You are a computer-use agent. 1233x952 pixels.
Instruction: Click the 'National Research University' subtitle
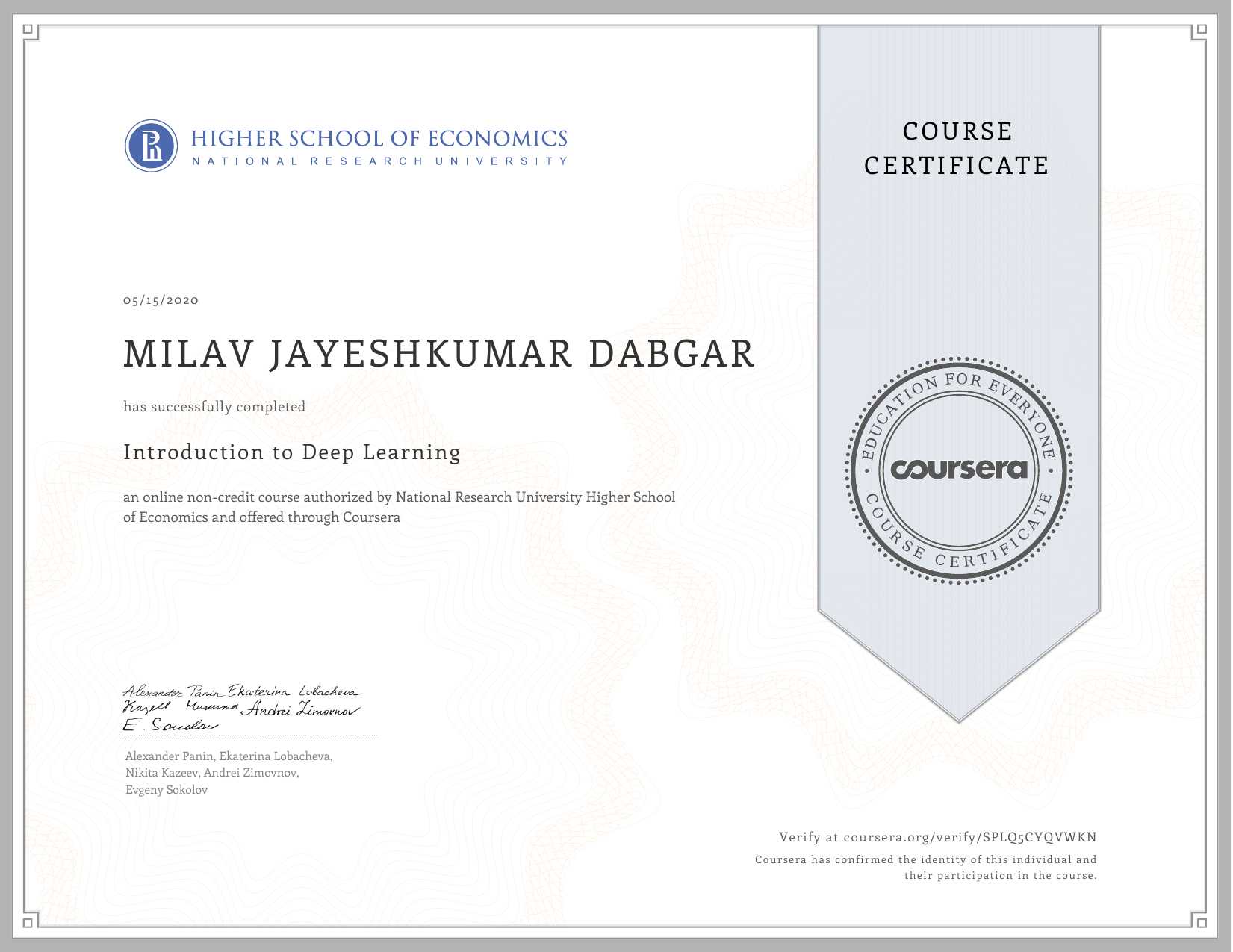click(379, 161)
